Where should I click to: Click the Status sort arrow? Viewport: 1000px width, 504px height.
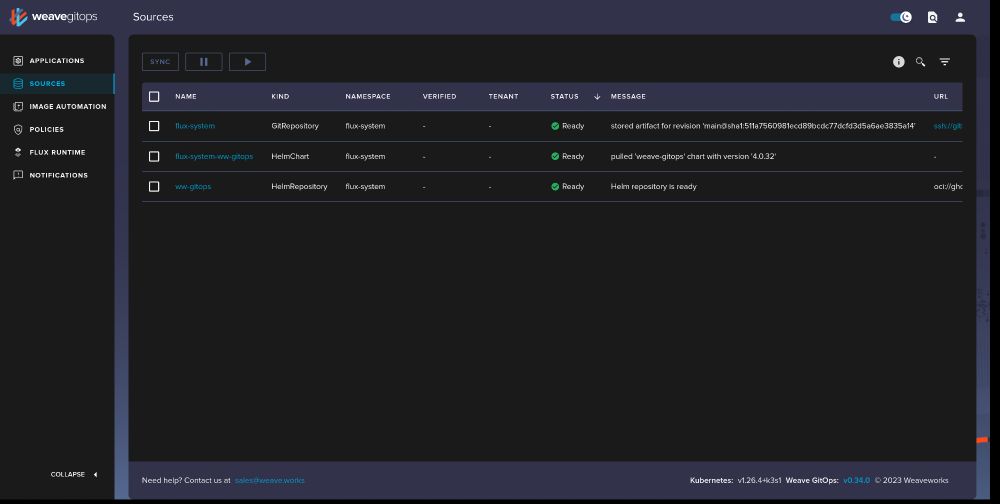point(597,96)
